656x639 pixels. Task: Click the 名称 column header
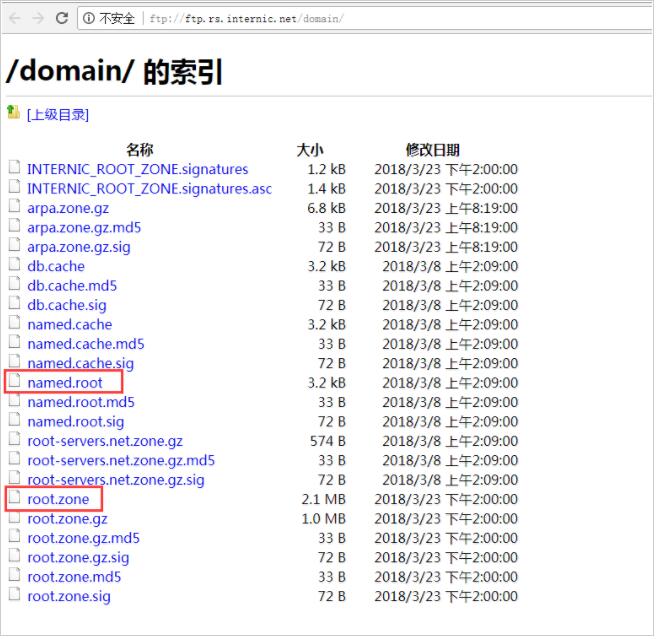pos(140,150)
